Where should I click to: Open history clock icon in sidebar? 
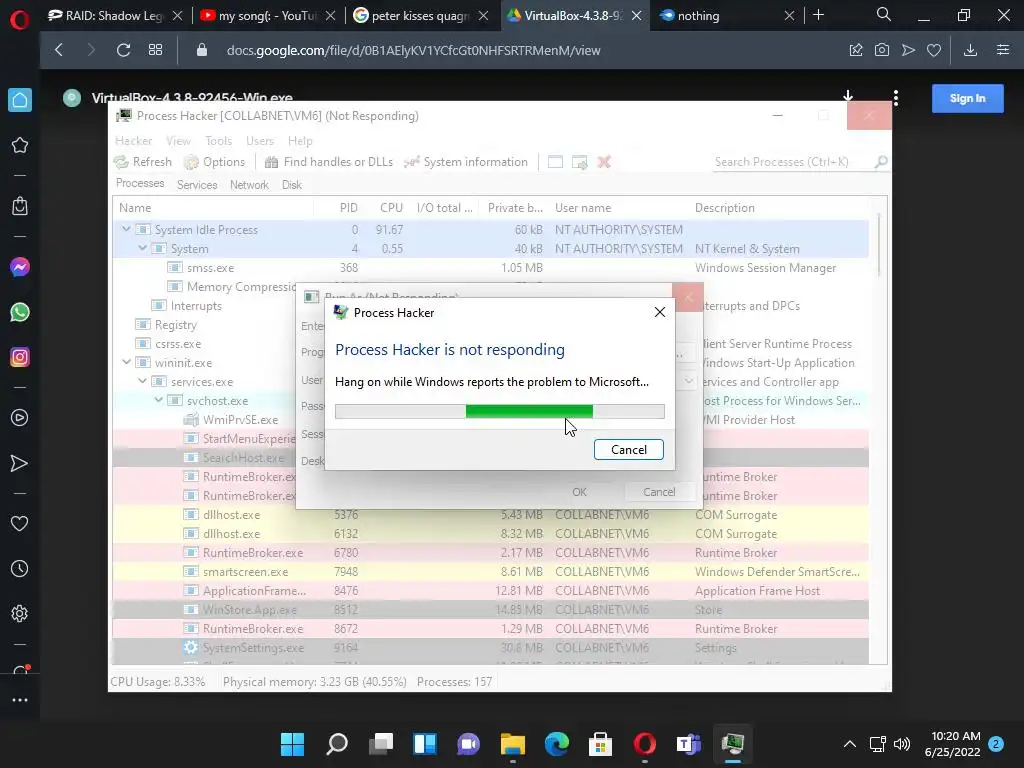(x=20, y=569)
